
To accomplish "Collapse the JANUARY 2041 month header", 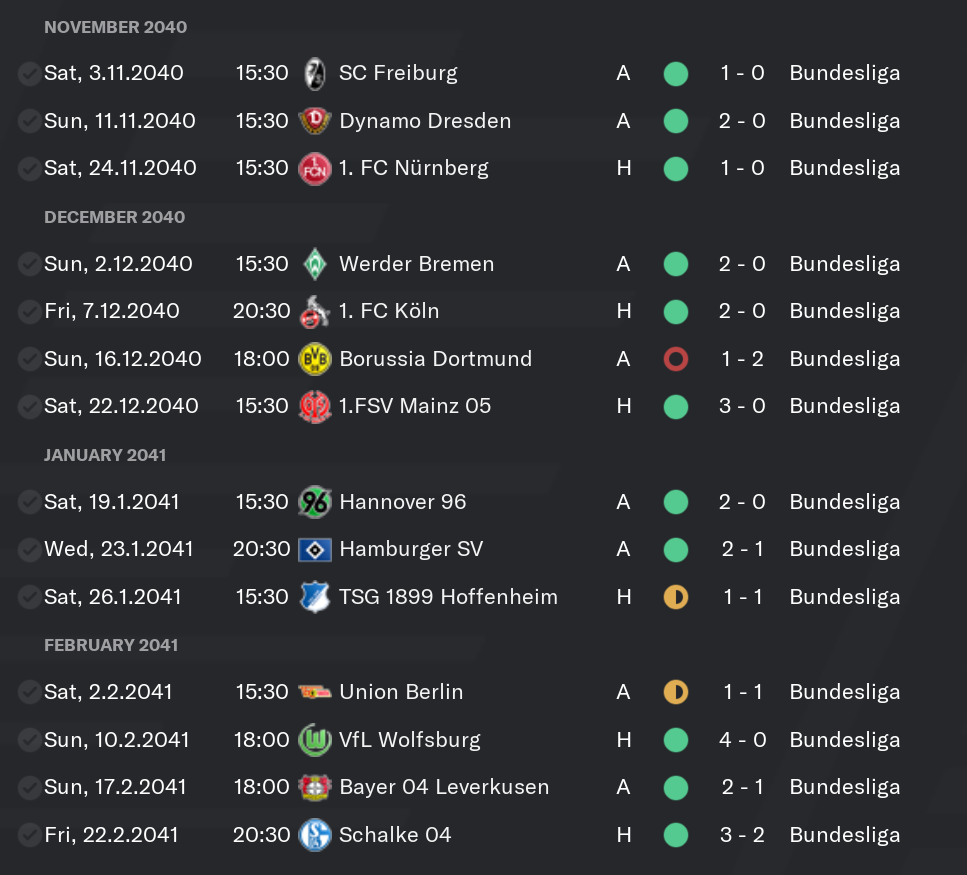I will coord(105,455).
